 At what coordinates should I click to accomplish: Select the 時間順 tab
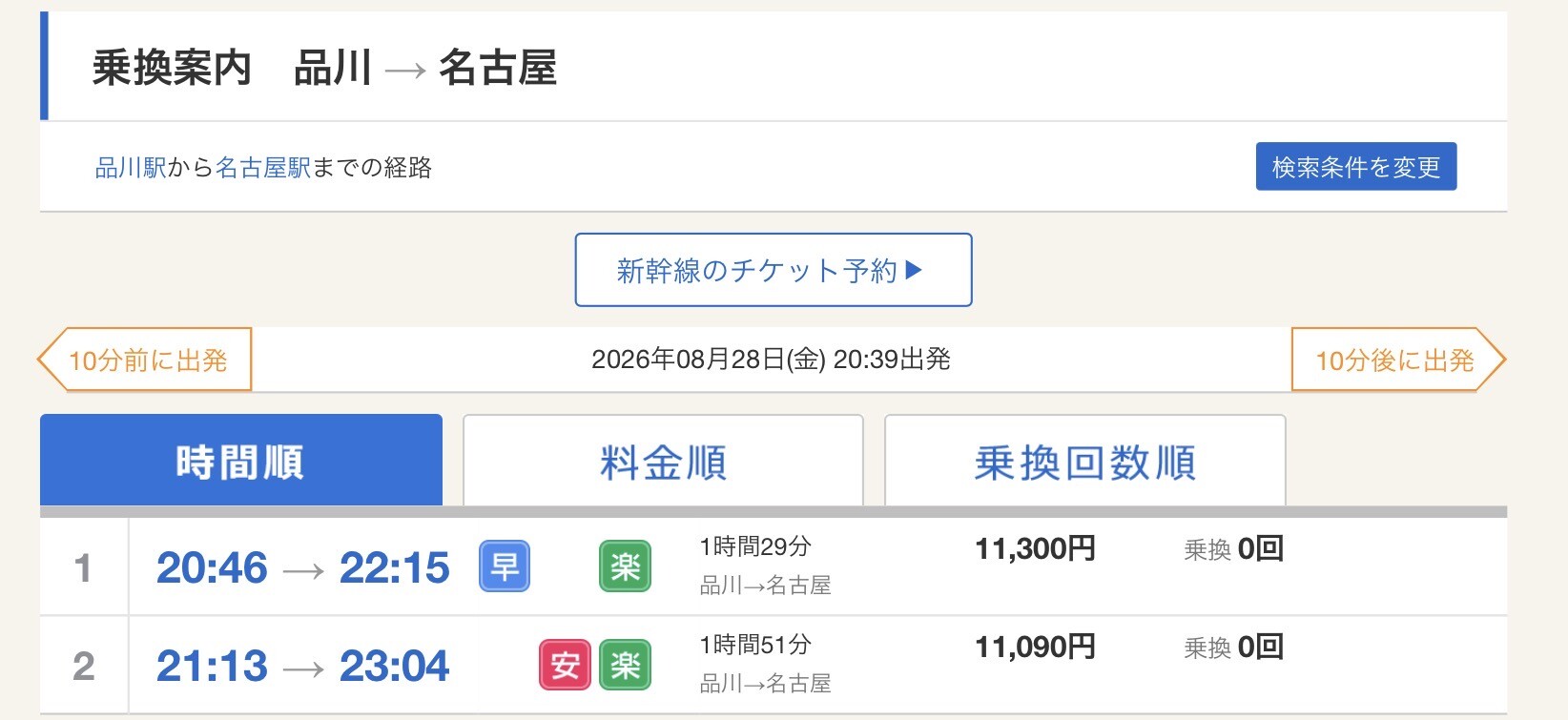(241, 461)
